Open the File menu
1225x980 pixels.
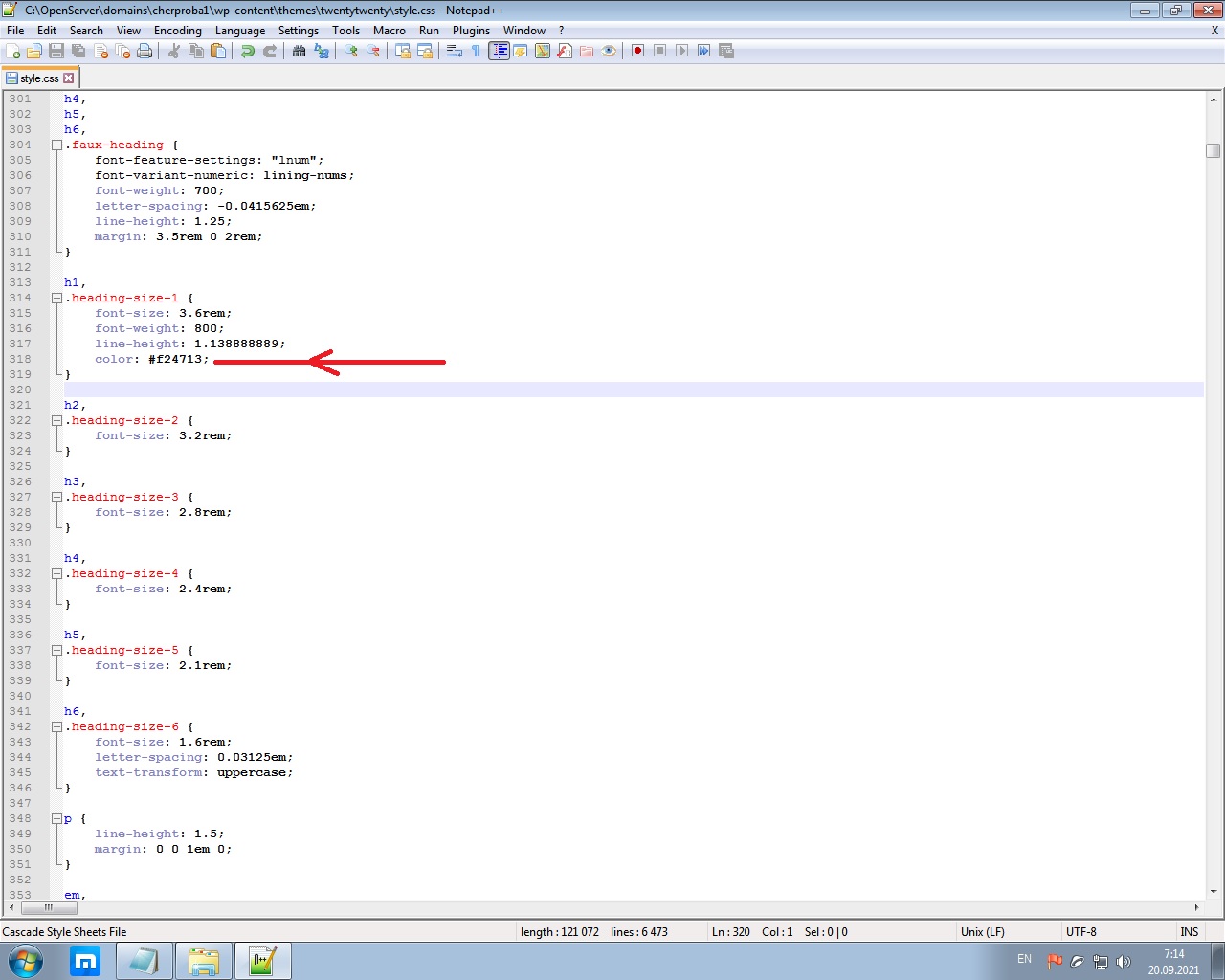point(15,31)
